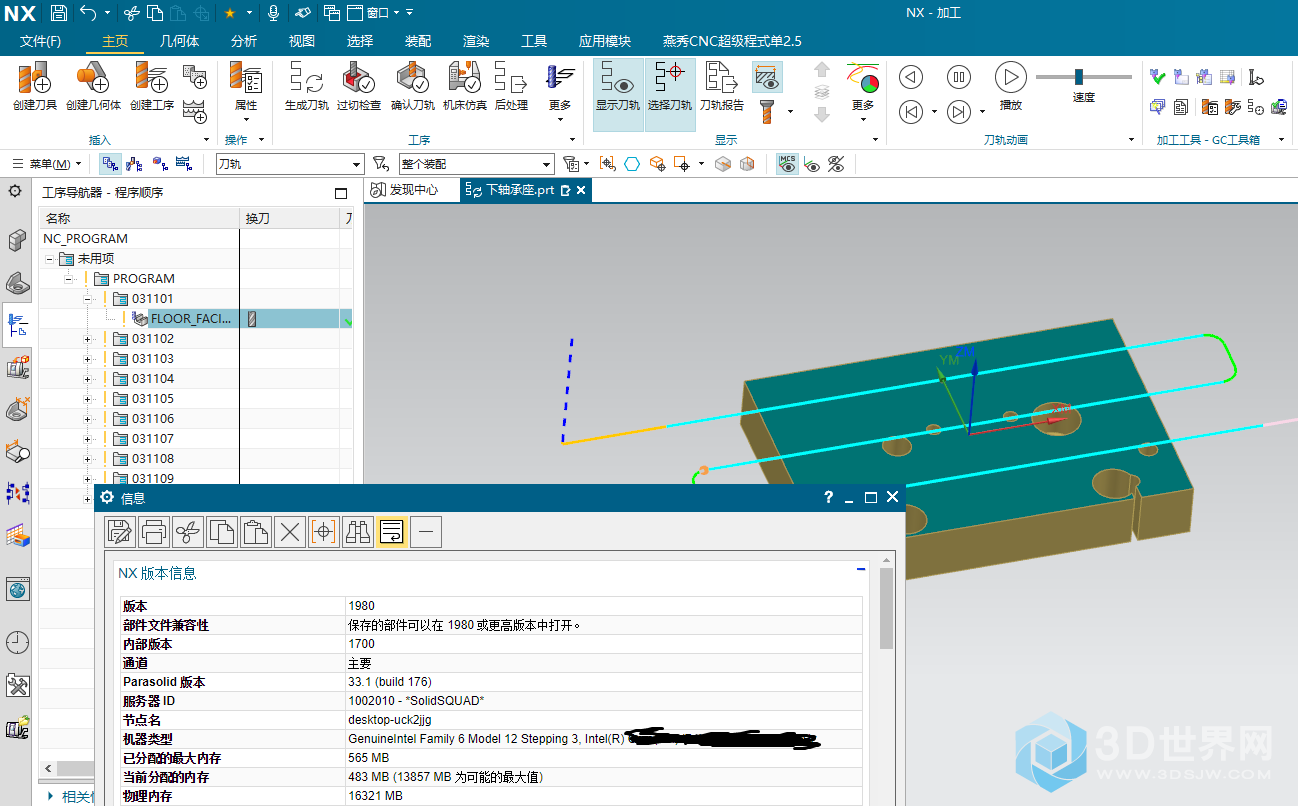Open the web browser globe icon in sidebar
1298x806 pixels.
coord(17,590)
